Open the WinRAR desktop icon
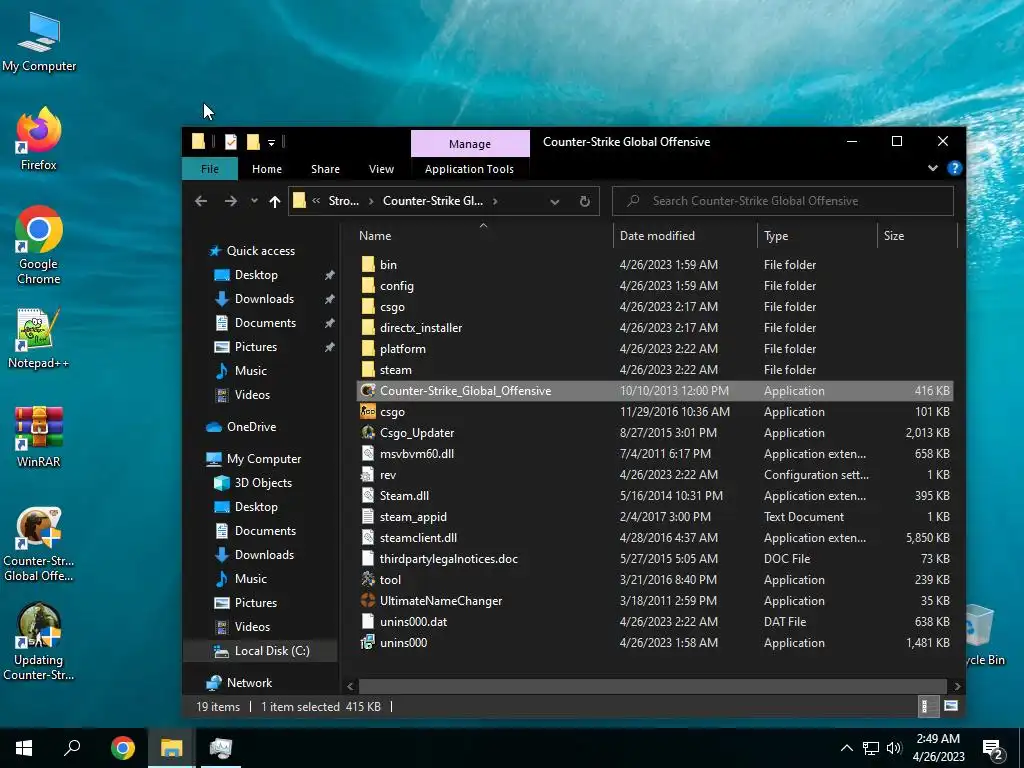This screenshot has height=768, width=1024. 39,436
